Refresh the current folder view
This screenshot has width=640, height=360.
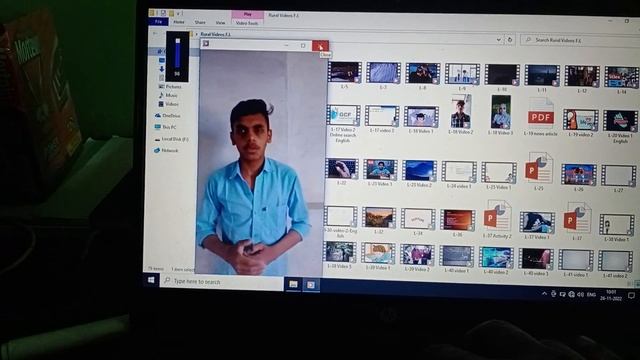click(510, 40)
